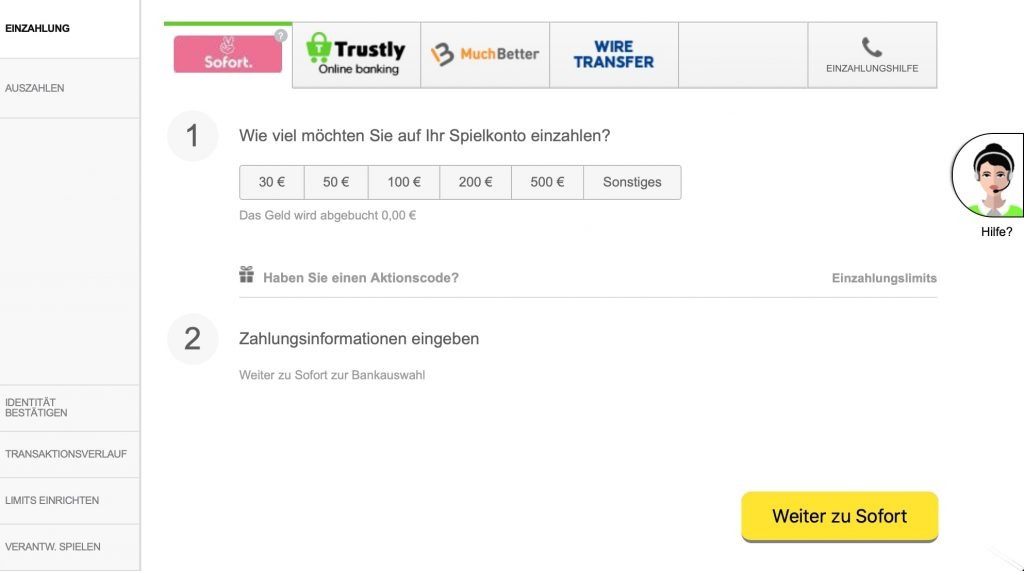The width and height of the screenshot is (1024, 571).
Task: Select the 50 € deposit amount
Action: [x=336, y=182]
